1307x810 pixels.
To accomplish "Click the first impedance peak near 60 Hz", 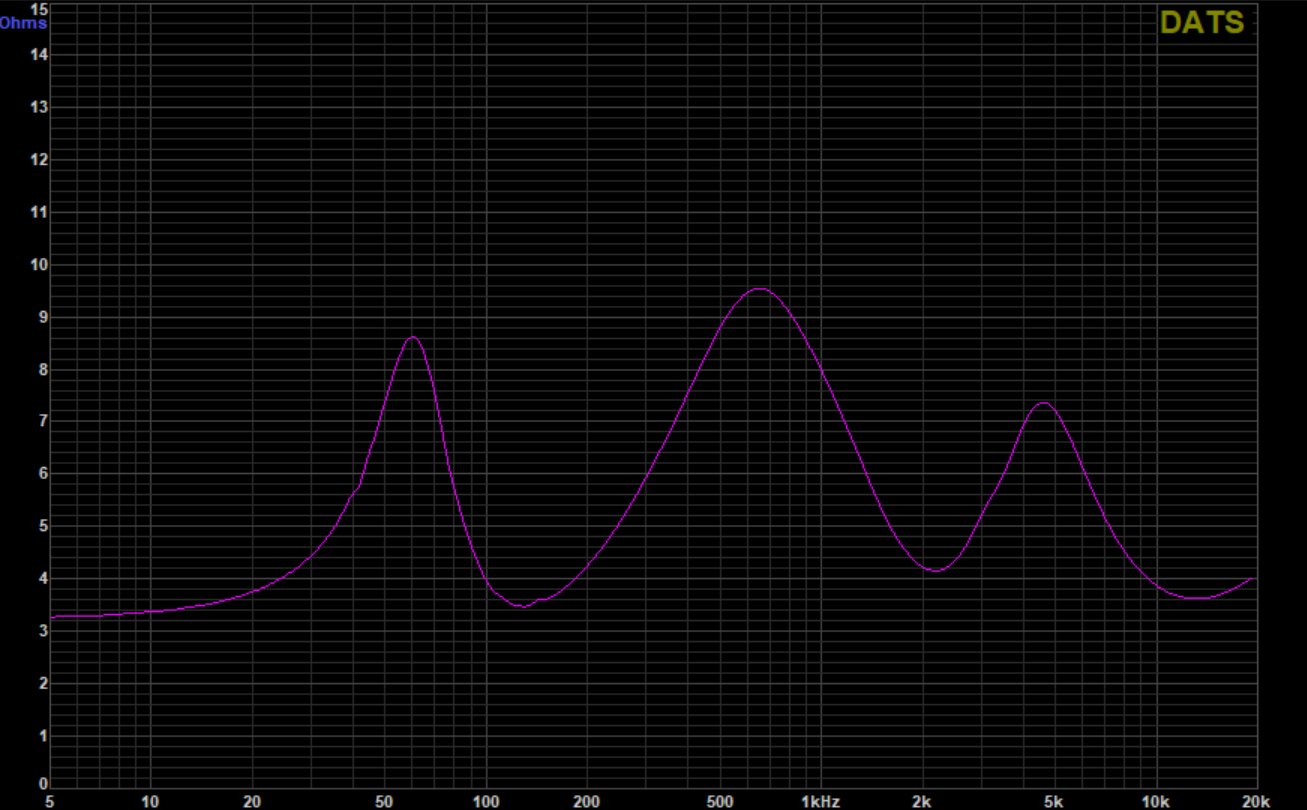I will pyautogui.click(x=411, y=337).
